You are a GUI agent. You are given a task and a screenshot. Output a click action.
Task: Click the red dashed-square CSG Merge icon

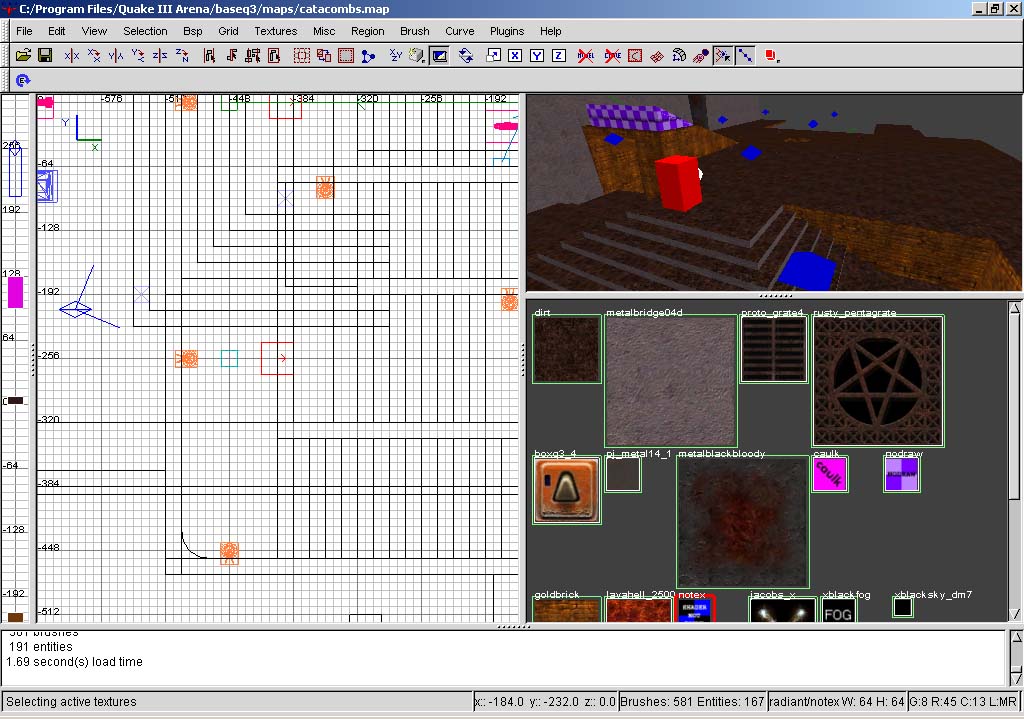pos(346,56)
